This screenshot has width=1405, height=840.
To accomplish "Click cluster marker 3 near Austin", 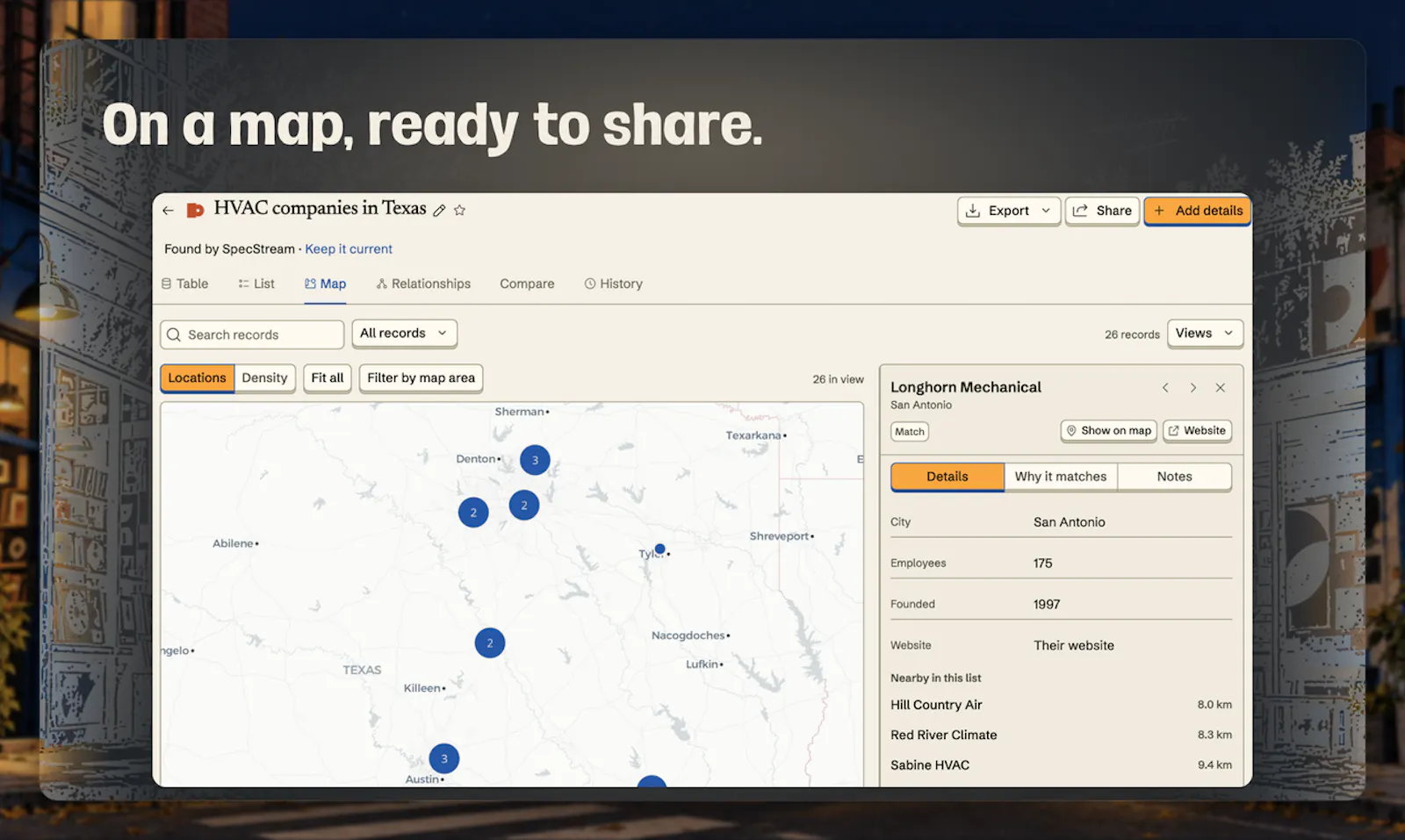I will [x=444, y=758].
